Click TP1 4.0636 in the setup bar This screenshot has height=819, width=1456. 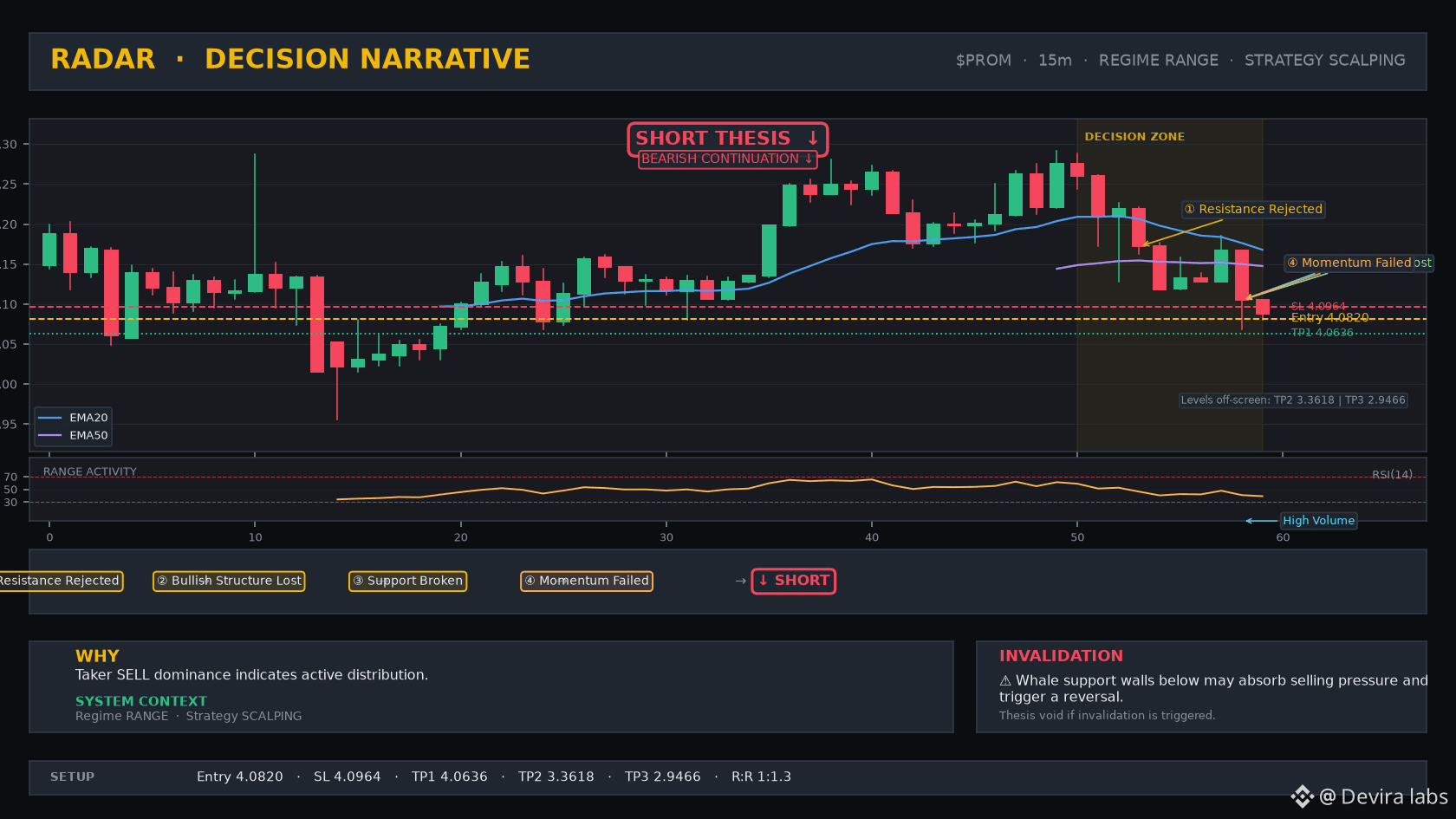click(450, 777)
